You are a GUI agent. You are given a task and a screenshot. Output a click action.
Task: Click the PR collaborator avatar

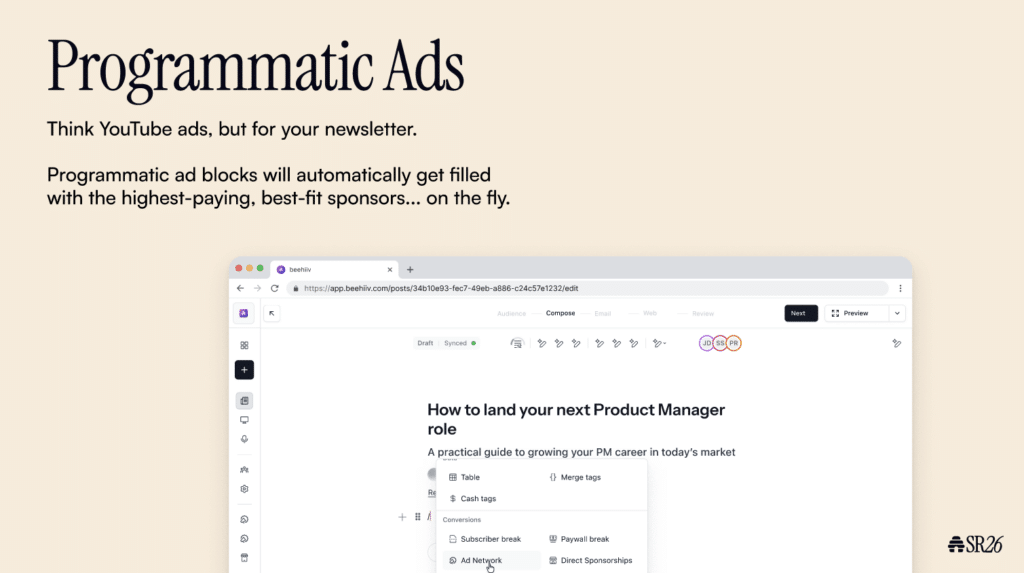click(x=733, y=343)
